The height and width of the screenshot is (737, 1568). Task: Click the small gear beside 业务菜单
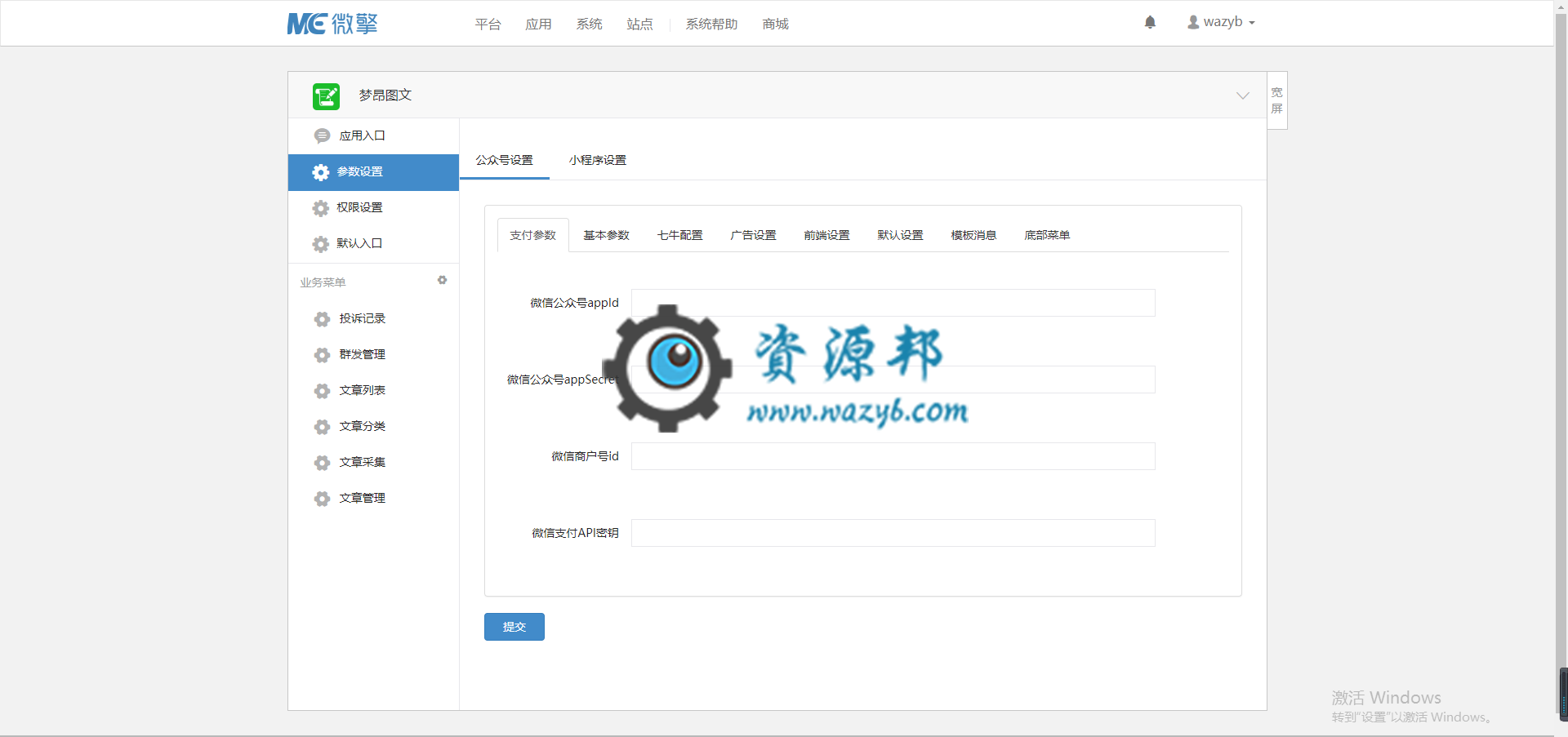pyautogui.click(x=442, y=280)
